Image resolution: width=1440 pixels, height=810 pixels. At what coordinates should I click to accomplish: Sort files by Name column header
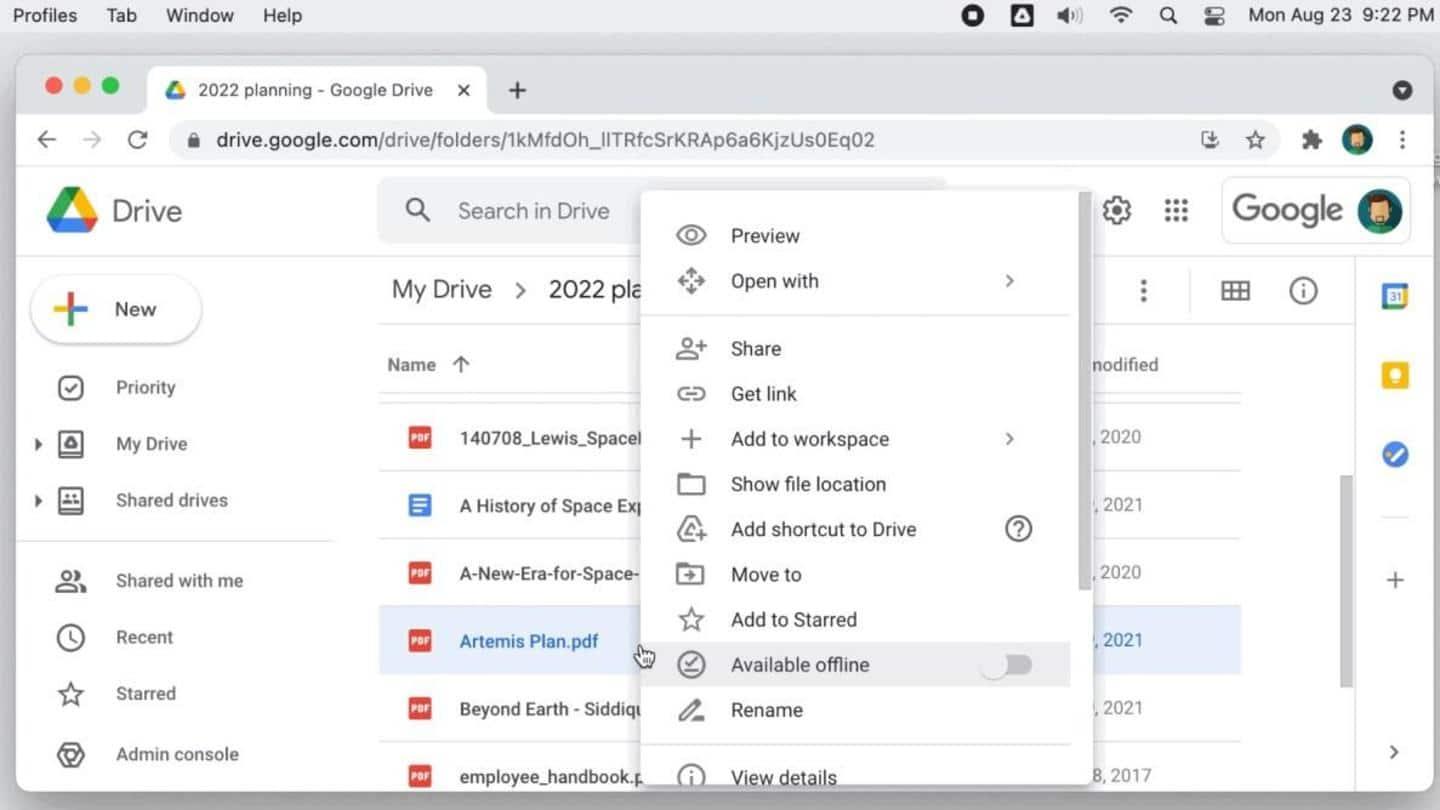click(412, 365)
